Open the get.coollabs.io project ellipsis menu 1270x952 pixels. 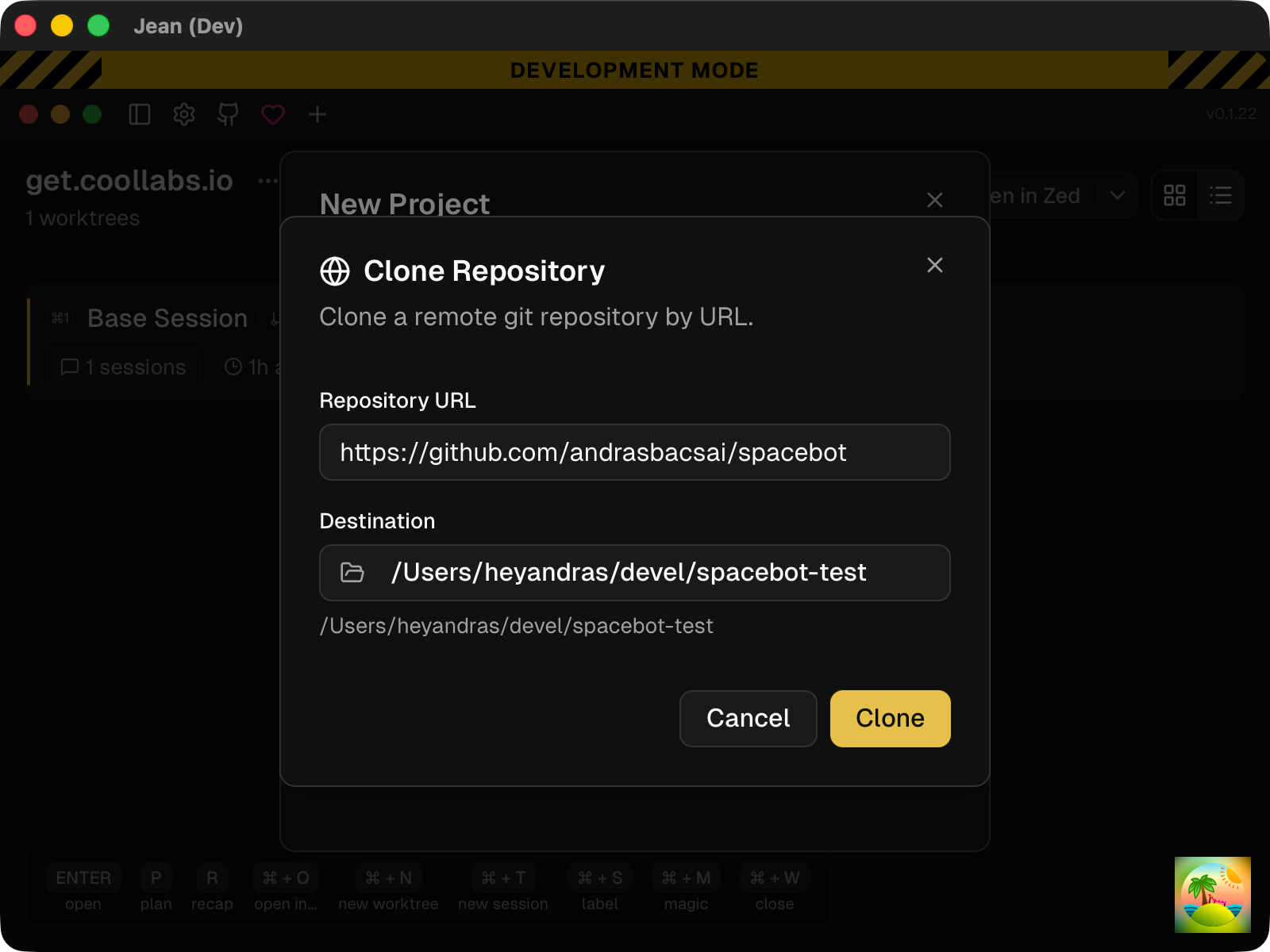coord(267,181)
